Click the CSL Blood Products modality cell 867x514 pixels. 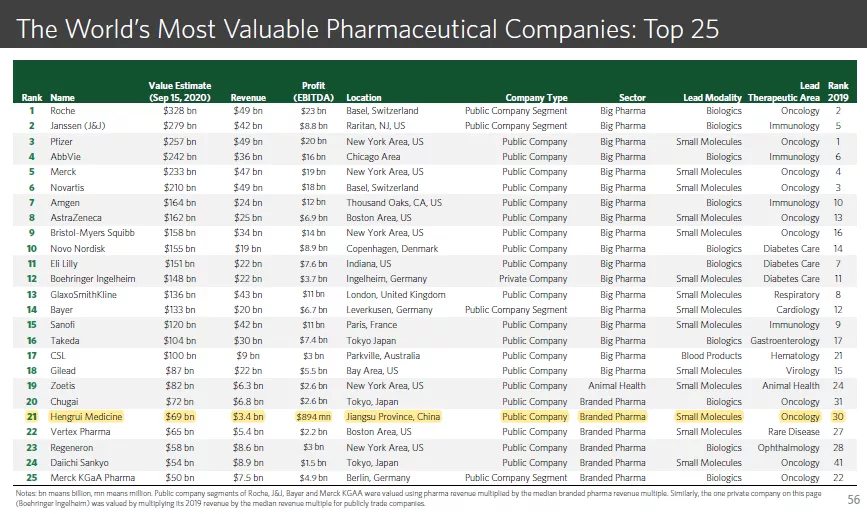(x=711, y=355)
